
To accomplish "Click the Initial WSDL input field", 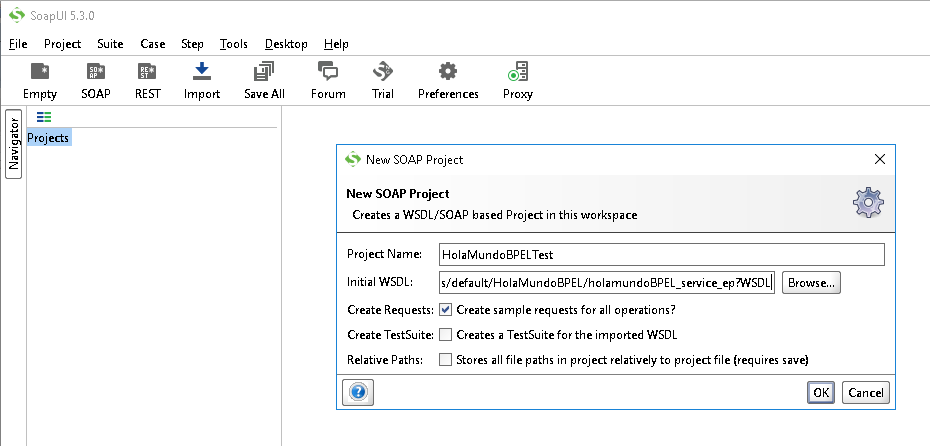I will tap(607, 283).
